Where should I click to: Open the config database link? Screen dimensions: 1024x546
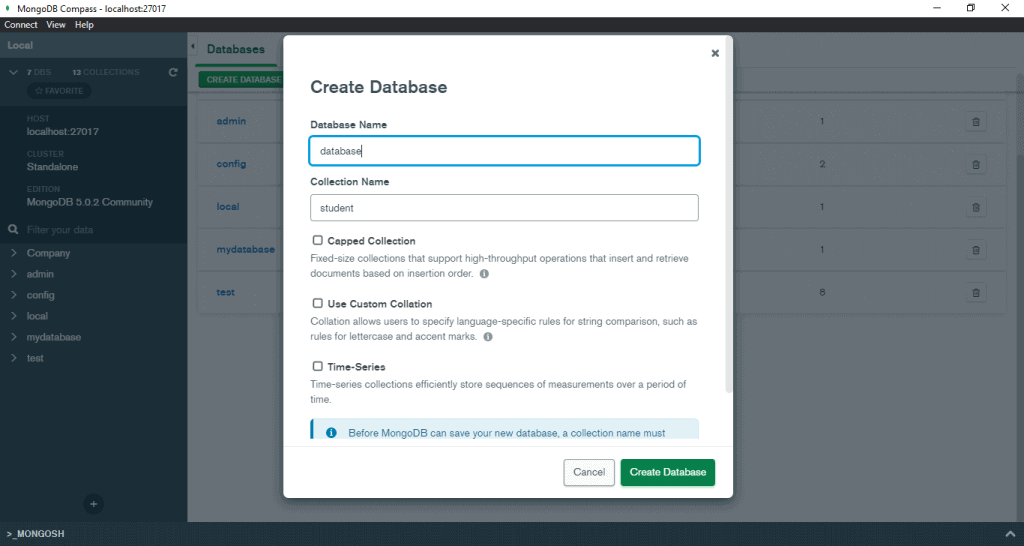[231, 164]
